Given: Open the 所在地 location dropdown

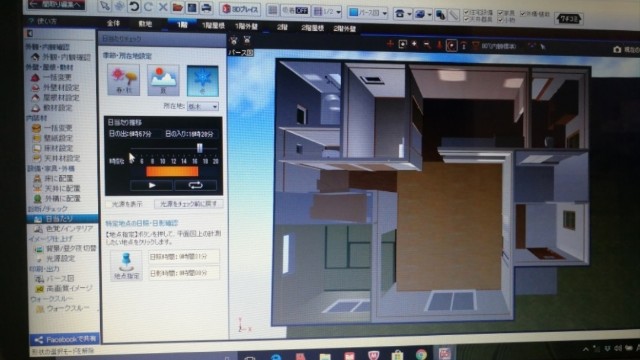Looking at the screenshot, I should point(203,107).
